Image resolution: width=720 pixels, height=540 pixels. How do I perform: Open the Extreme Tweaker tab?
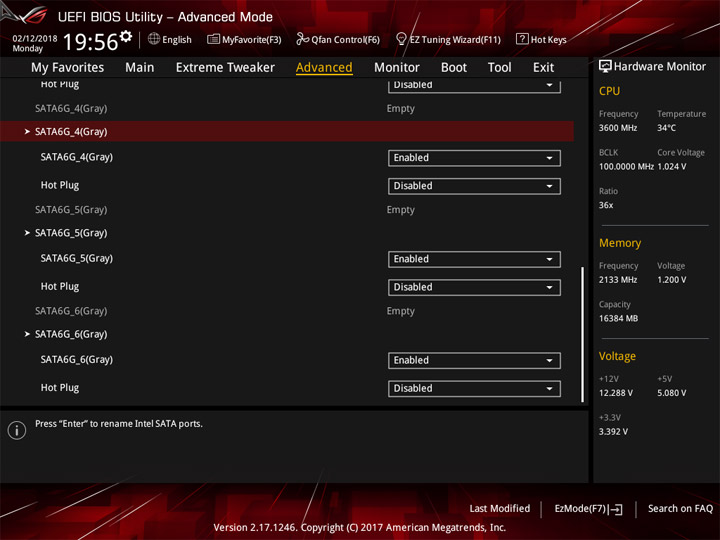225,68
